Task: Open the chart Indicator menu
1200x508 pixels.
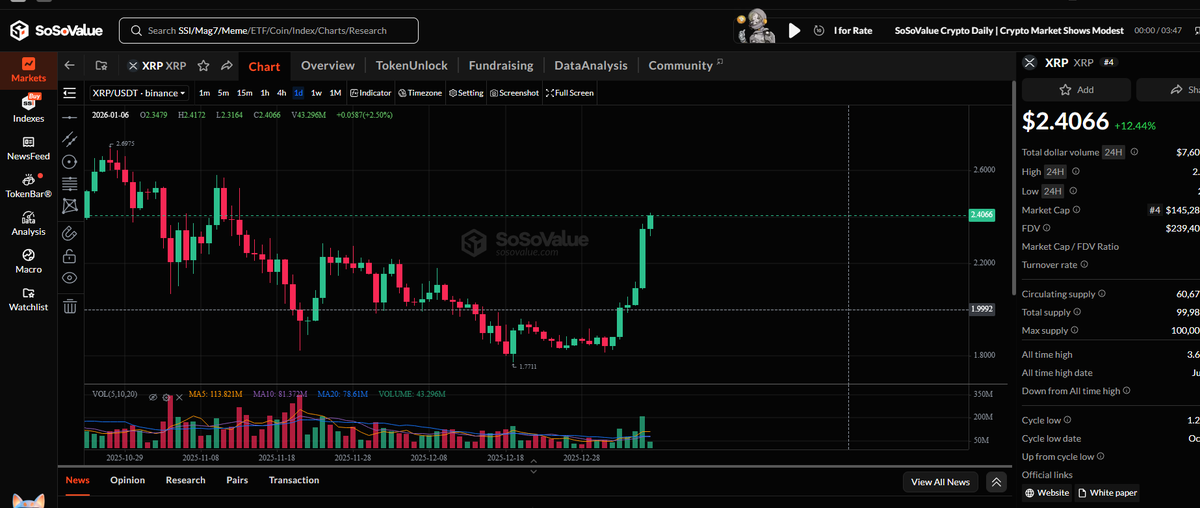Action: [x=371, y=93]
